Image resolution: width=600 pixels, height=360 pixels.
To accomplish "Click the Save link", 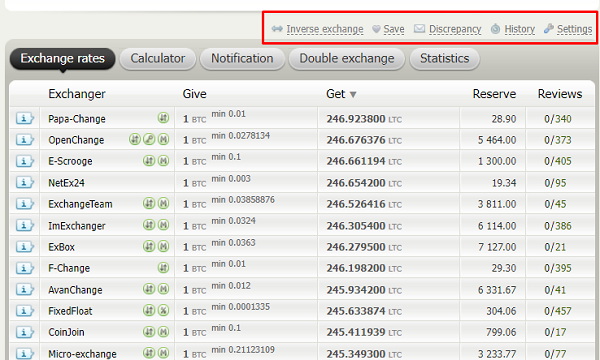I will coord(394,29).
